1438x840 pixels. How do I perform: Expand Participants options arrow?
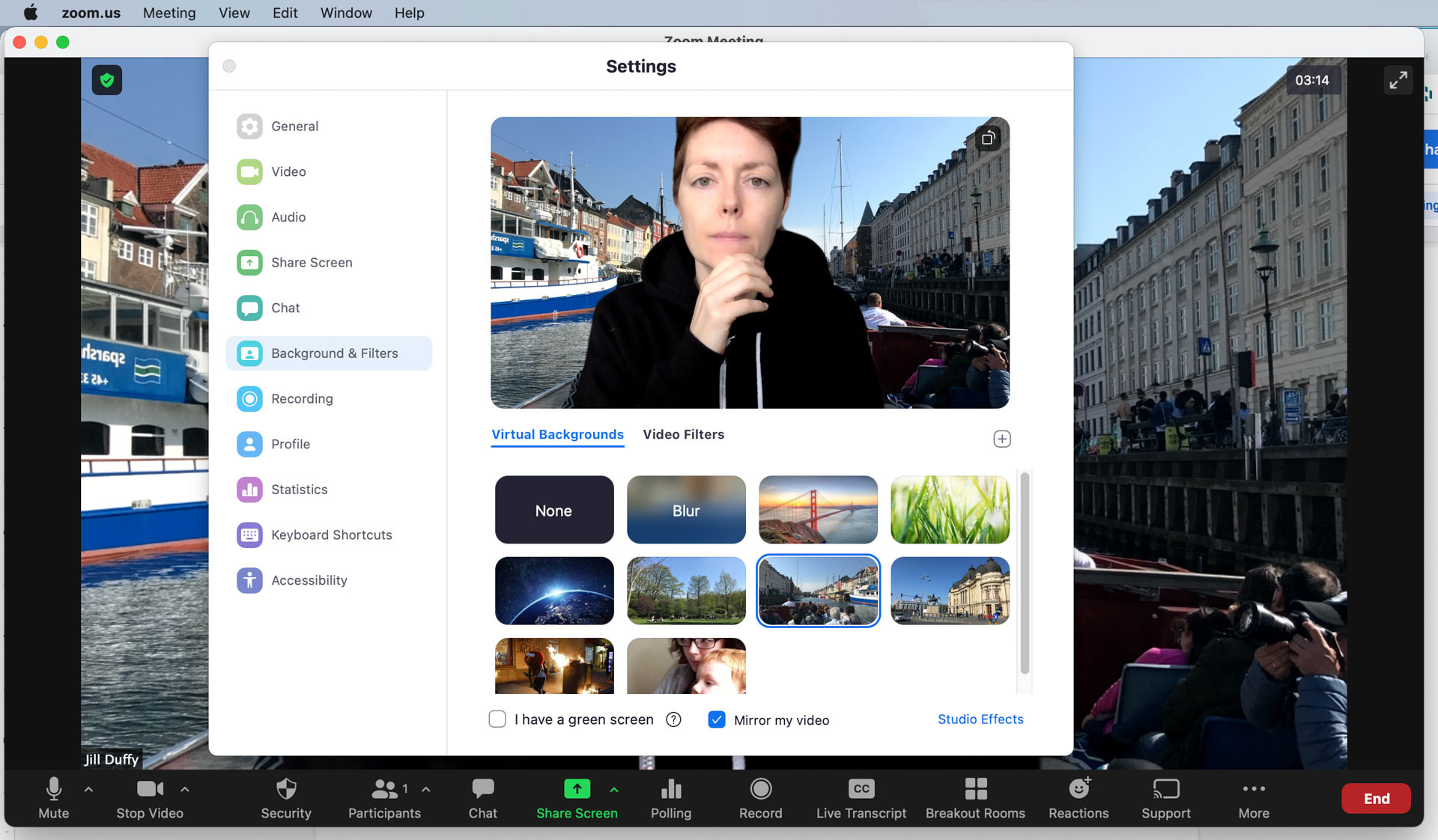coord(426,789)
